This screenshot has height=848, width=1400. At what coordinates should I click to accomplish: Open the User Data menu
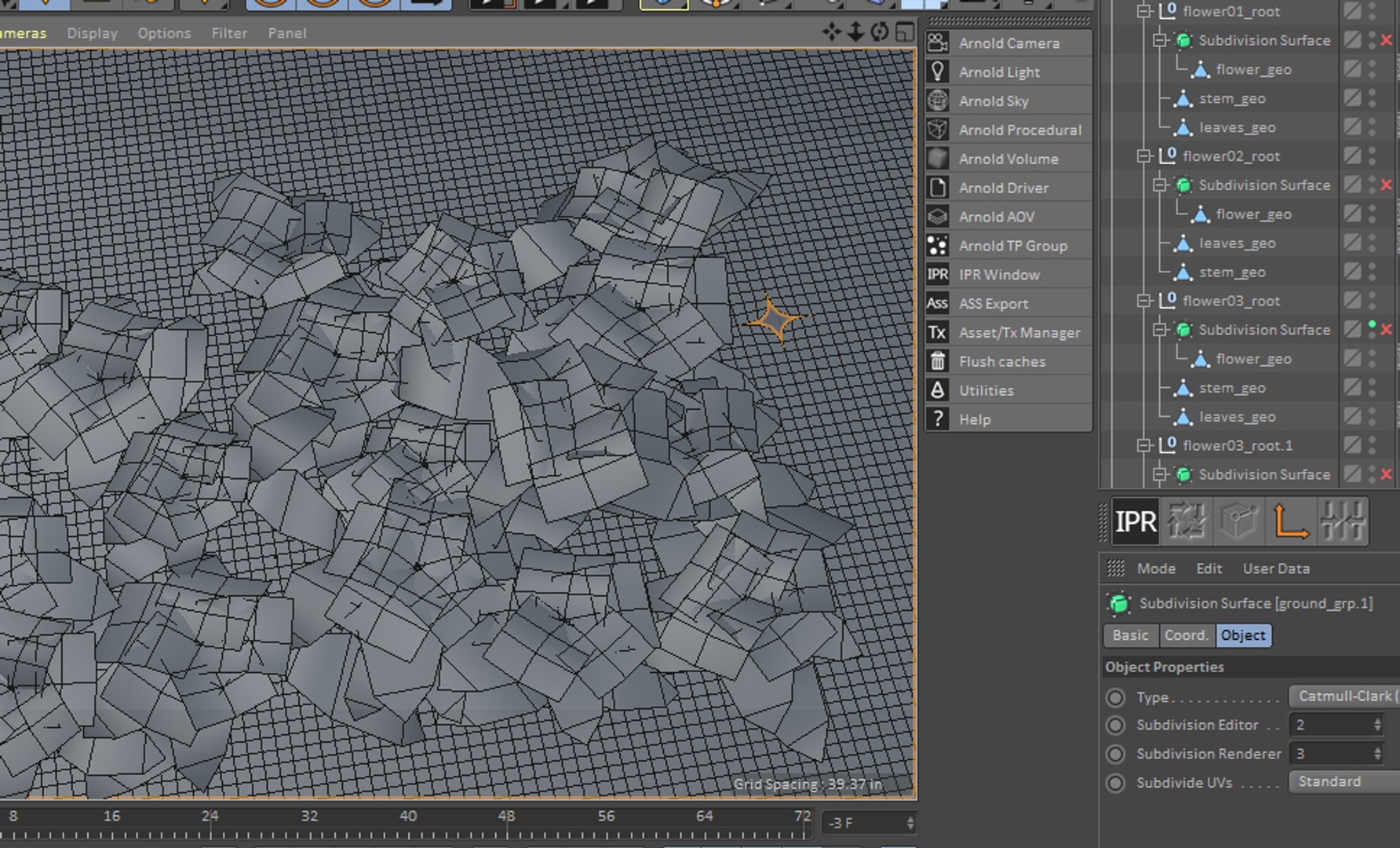click(x=1275, y=568)
